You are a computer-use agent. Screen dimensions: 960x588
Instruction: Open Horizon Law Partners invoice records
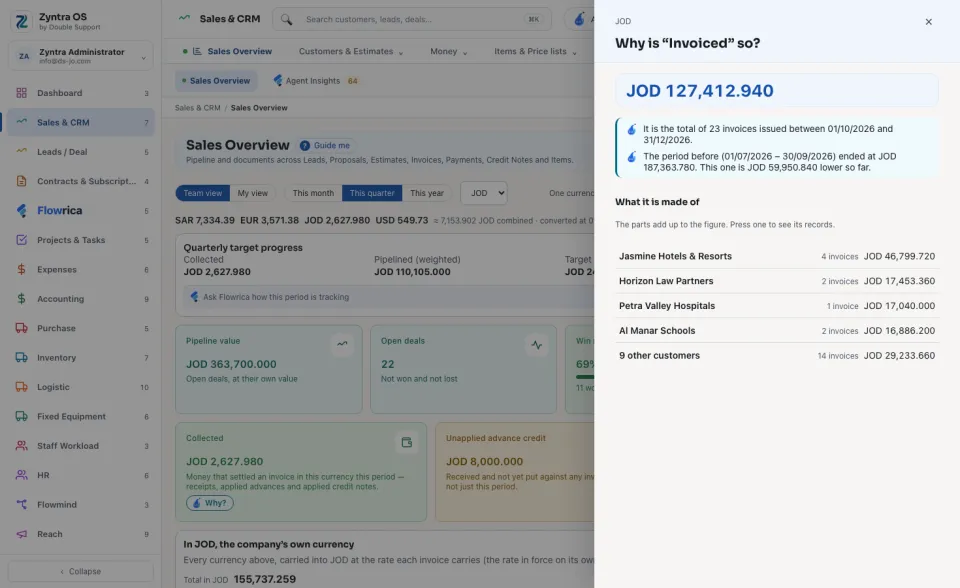click(777, 281)
